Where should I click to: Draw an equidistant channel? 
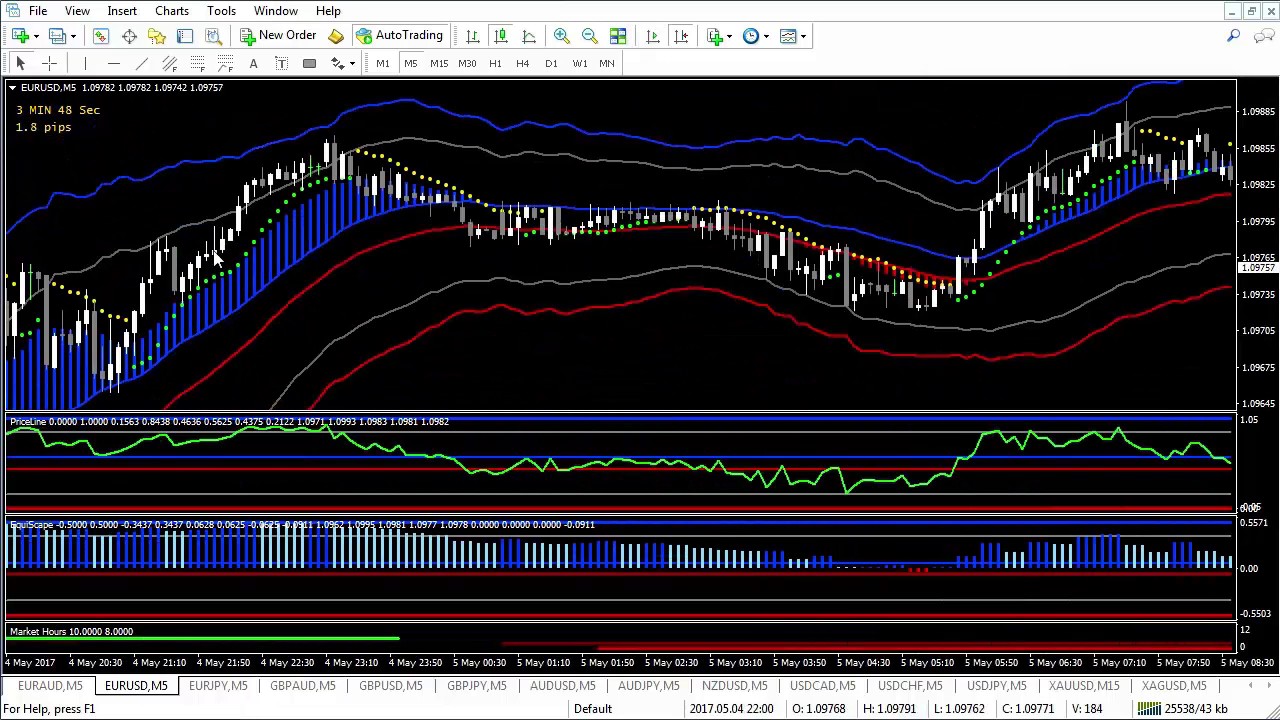169,63
